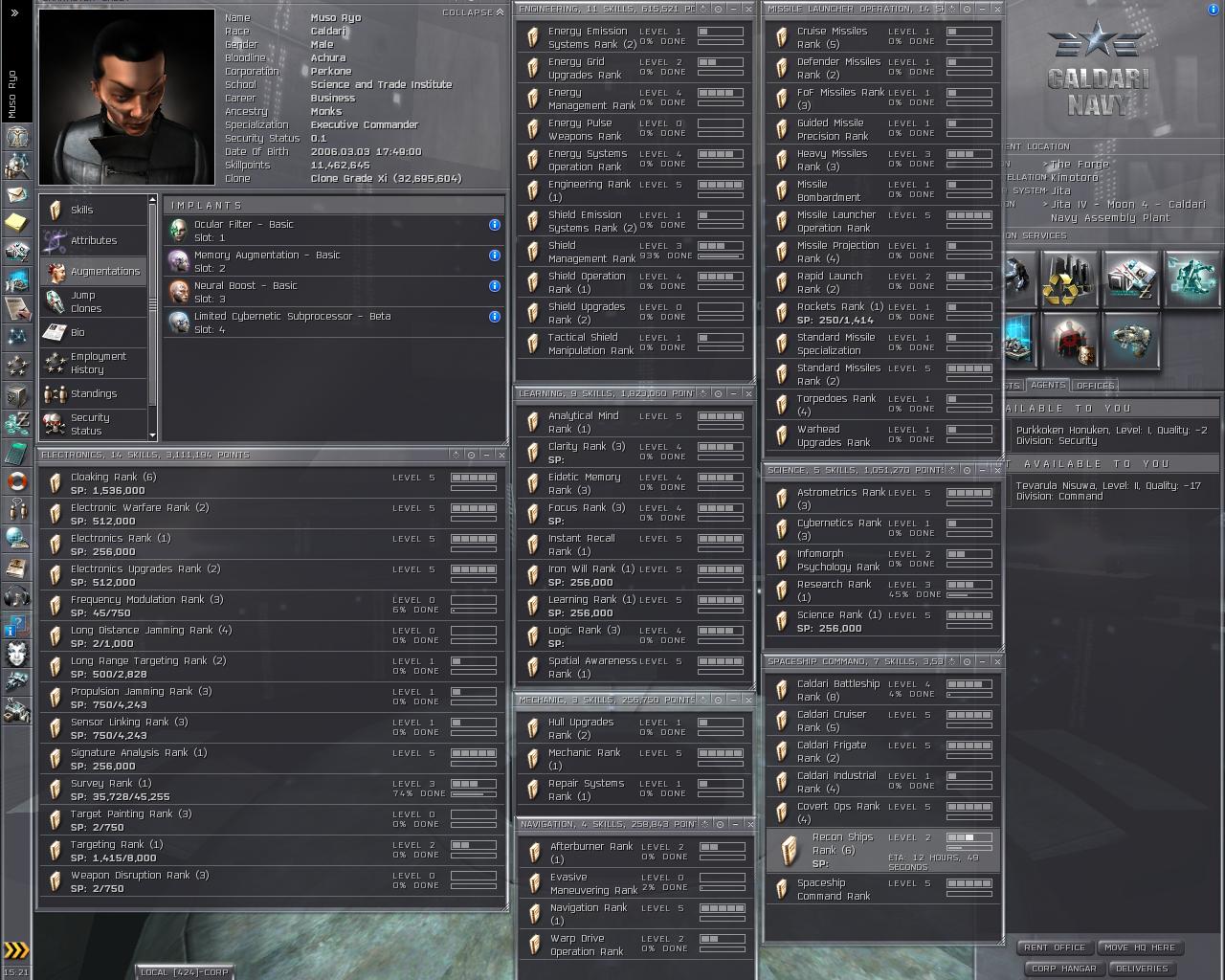
Task: Open the mail envelope icon in sidebar
Action: (x=16, y=194)
